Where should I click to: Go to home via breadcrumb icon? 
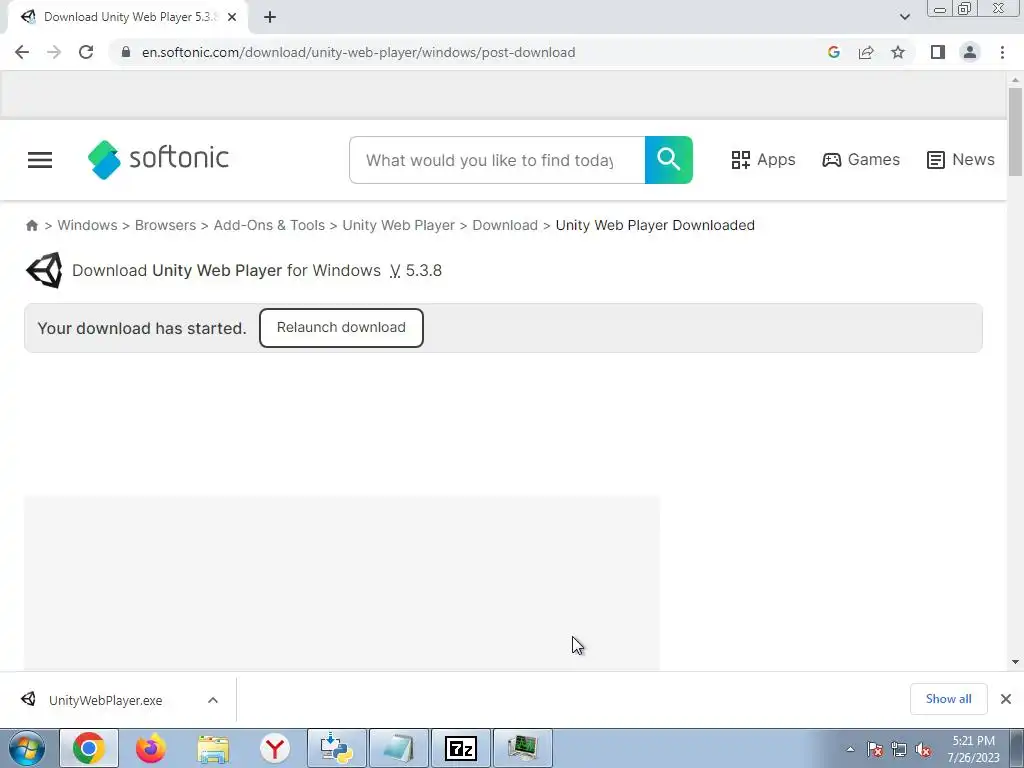point(31,225)
